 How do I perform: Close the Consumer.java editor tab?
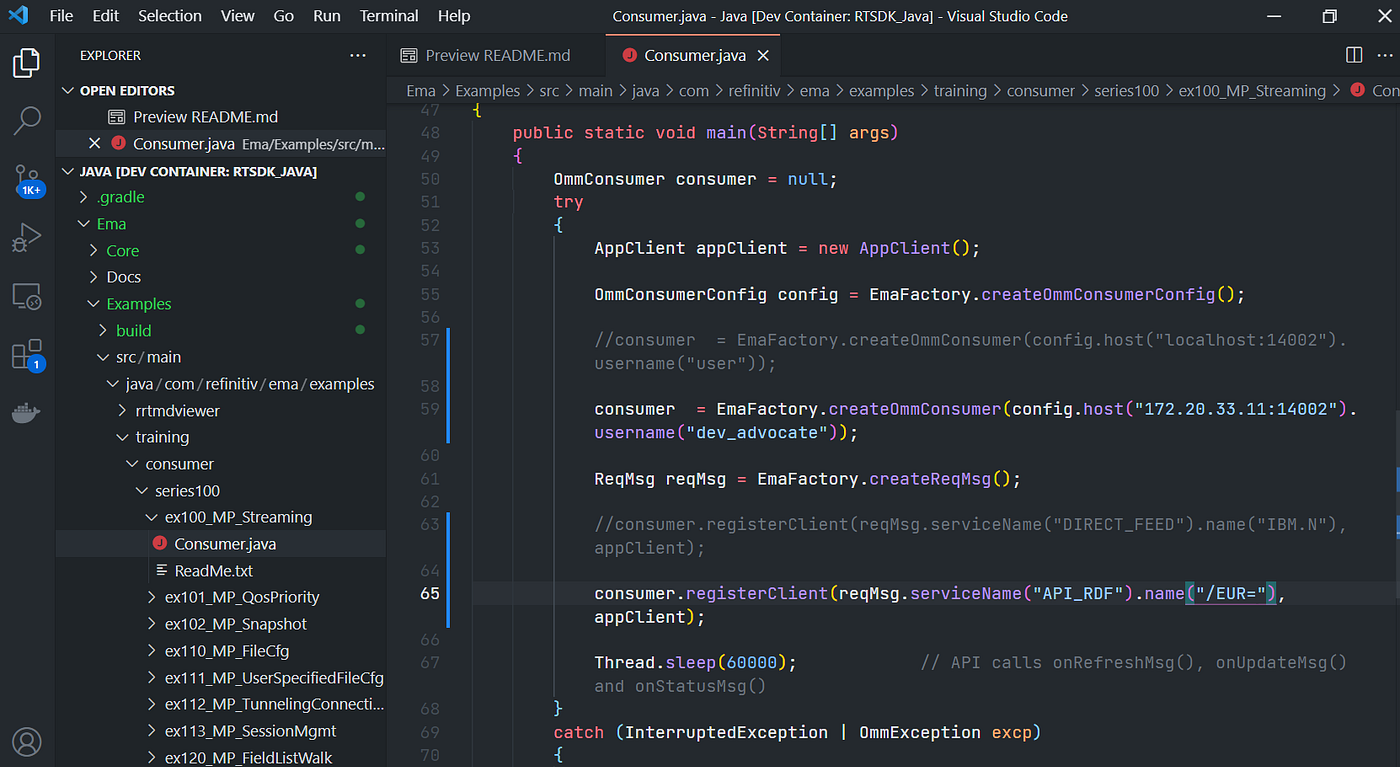(763, 56)
